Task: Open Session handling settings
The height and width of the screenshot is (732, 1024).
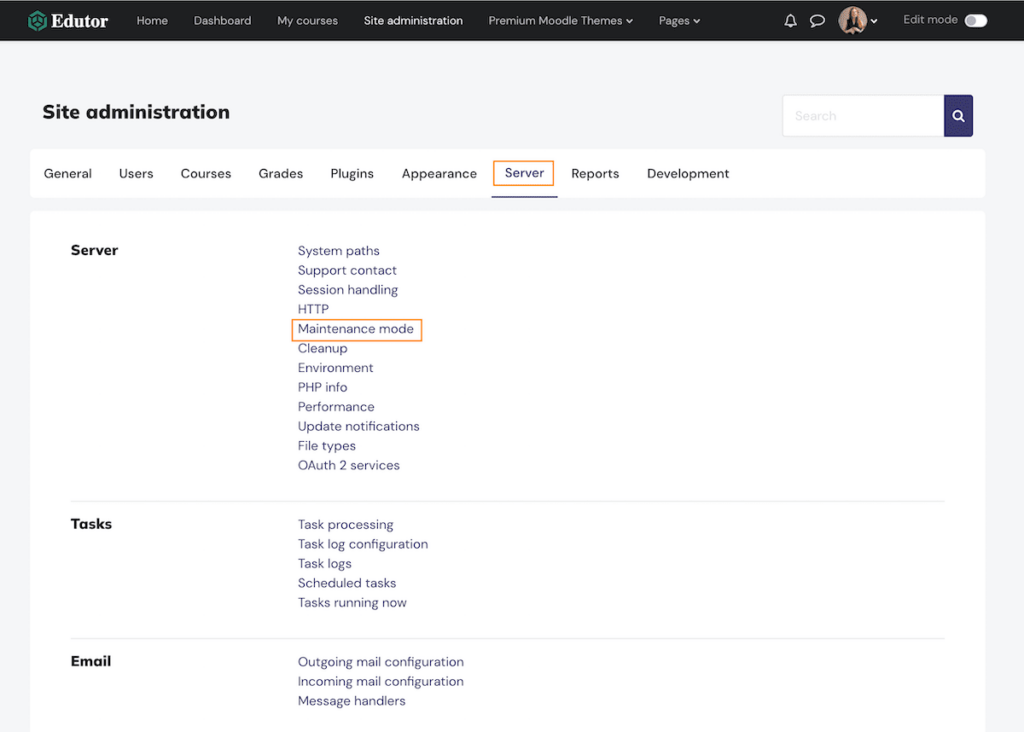Action: (347, 289)
